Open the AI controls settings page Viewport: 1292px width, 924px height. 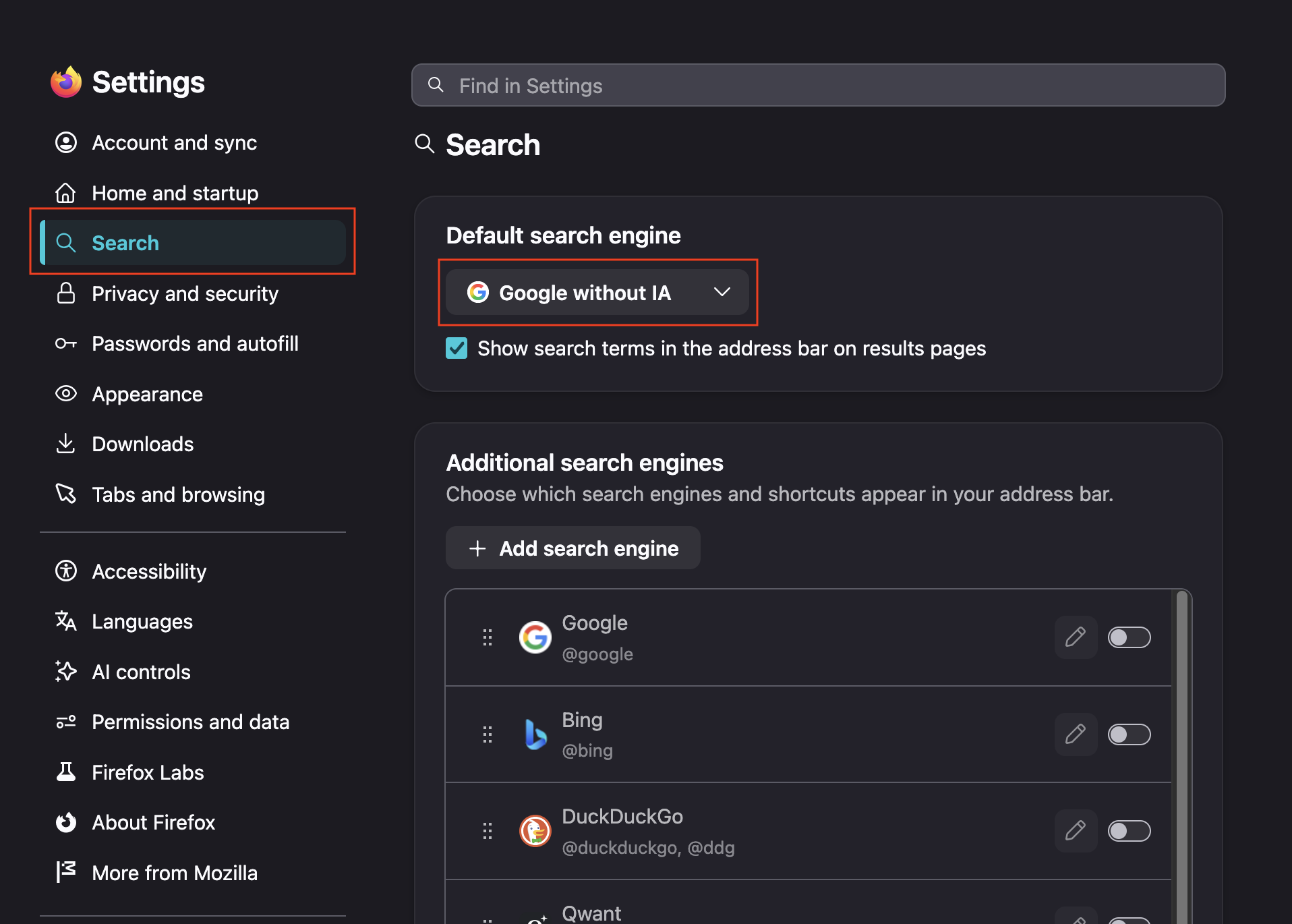[x=193, y=672]
